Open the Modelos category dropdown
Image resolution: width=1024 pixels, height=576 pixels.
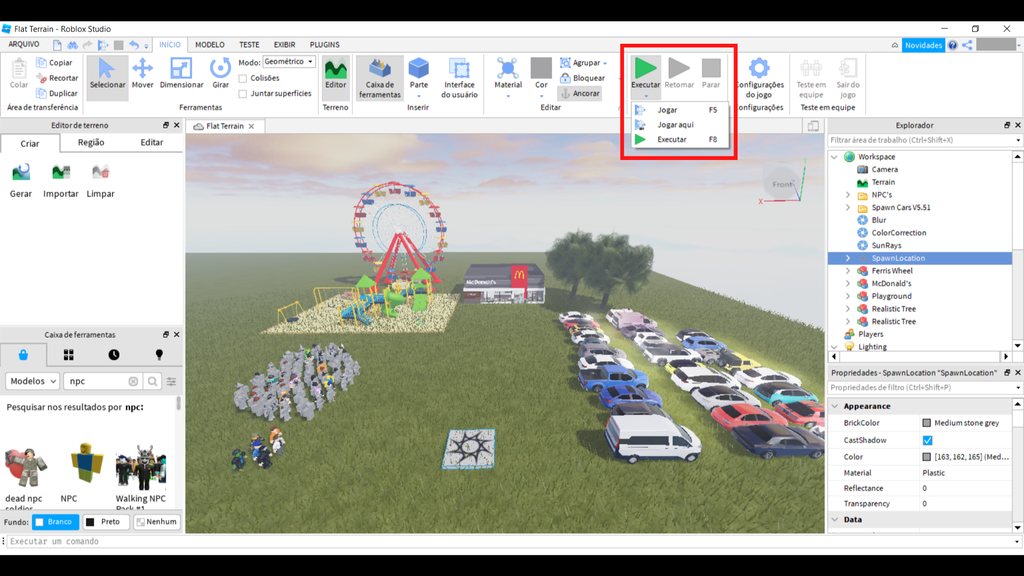pos(33,381)
